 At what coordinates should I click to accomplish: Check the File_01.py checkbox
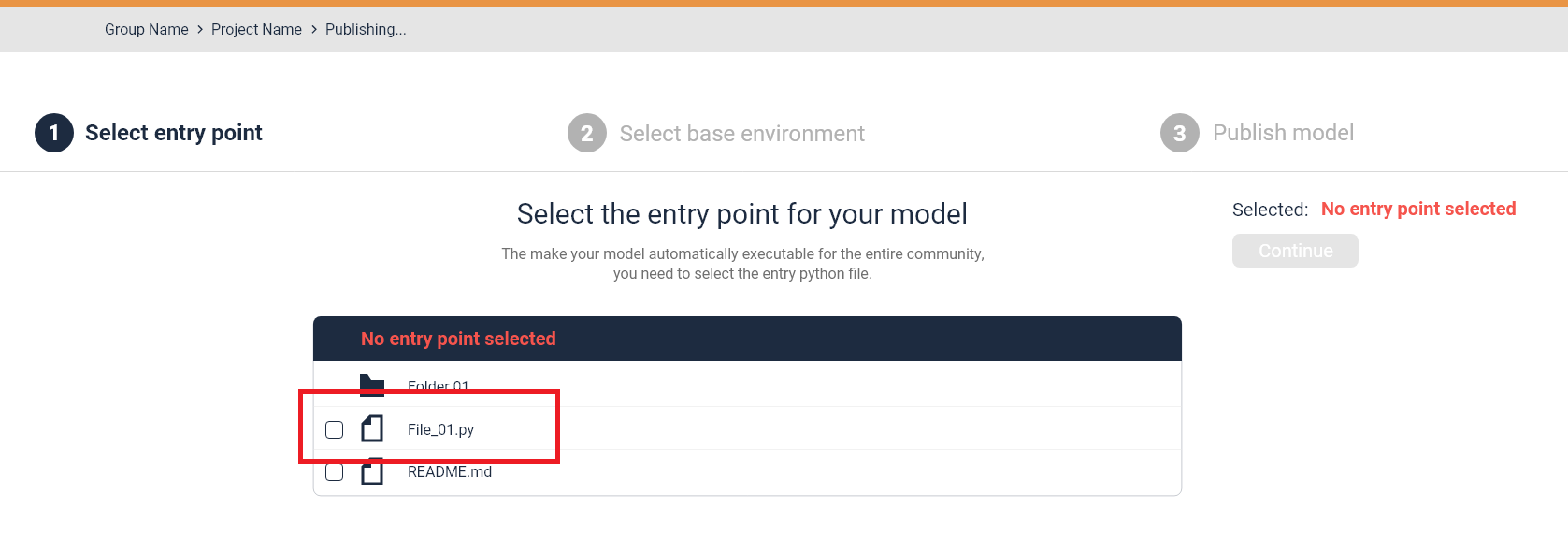point(334,429)
